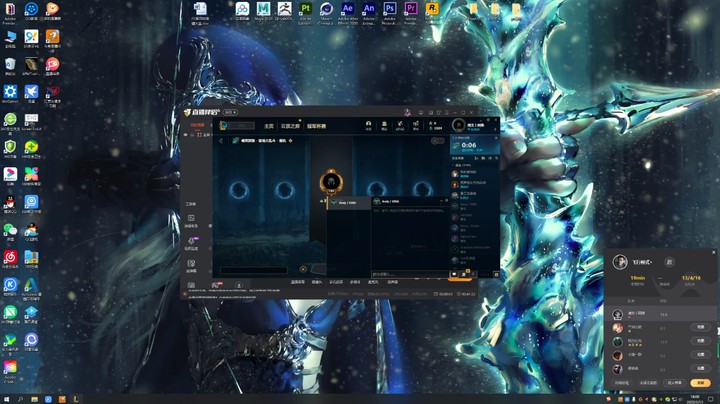Open the streamer avatar in streaming app title bar
Image resolution: width=720 pixels, height=404 pixels.
coord(407,112)
